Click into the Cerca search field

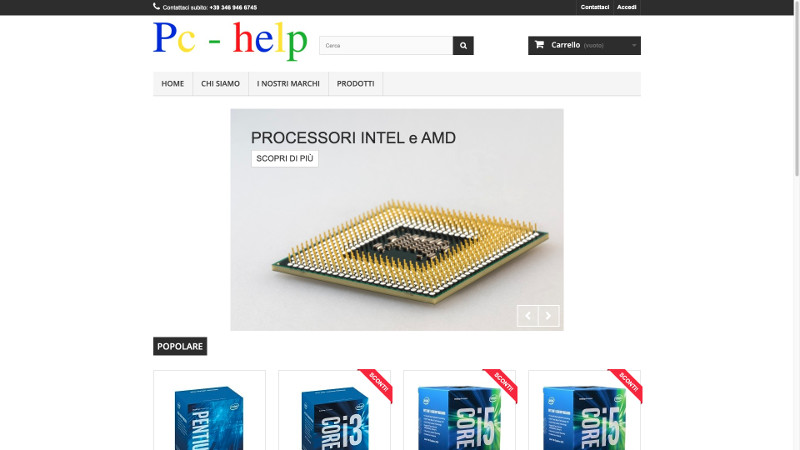[386, 45]
